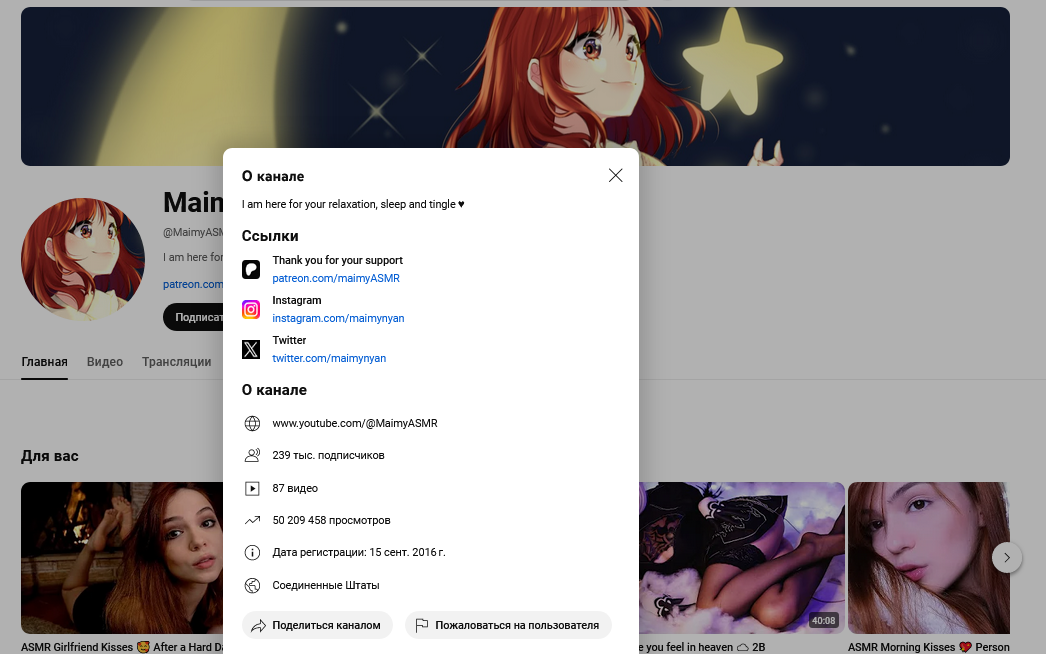Click the Patreon logo icon
Viewport: 1046px width, 654px height.
251,270
